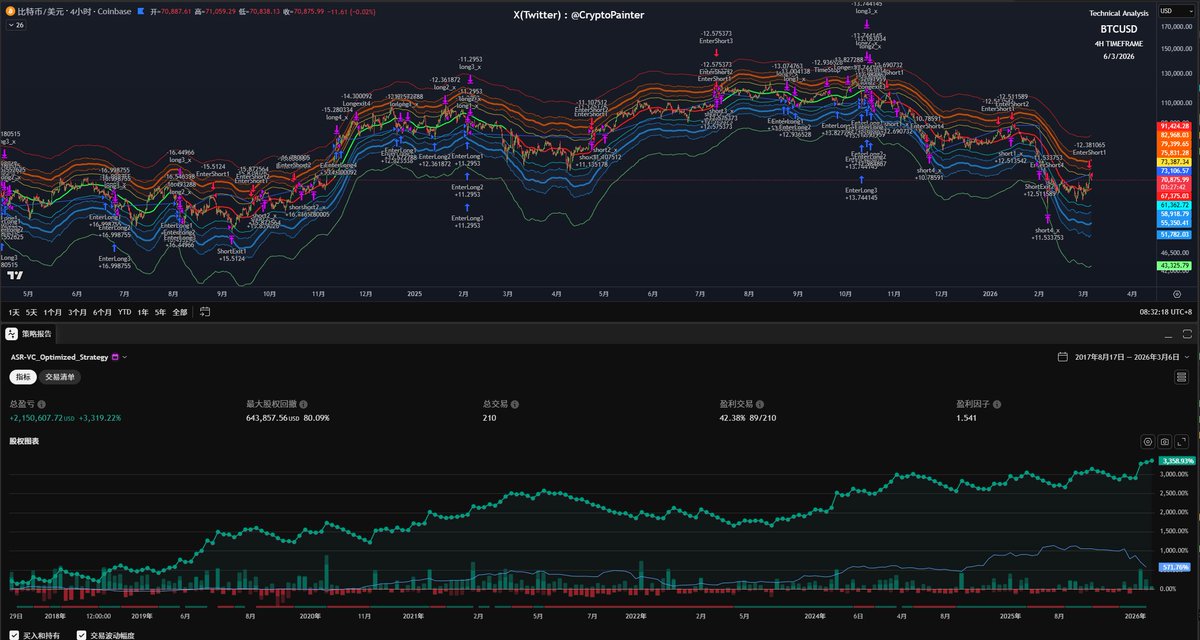Click the Bitcoin coin logo before the symbol name
The height and width of the screenshot is (640, 1200).
tap(10, 10)
